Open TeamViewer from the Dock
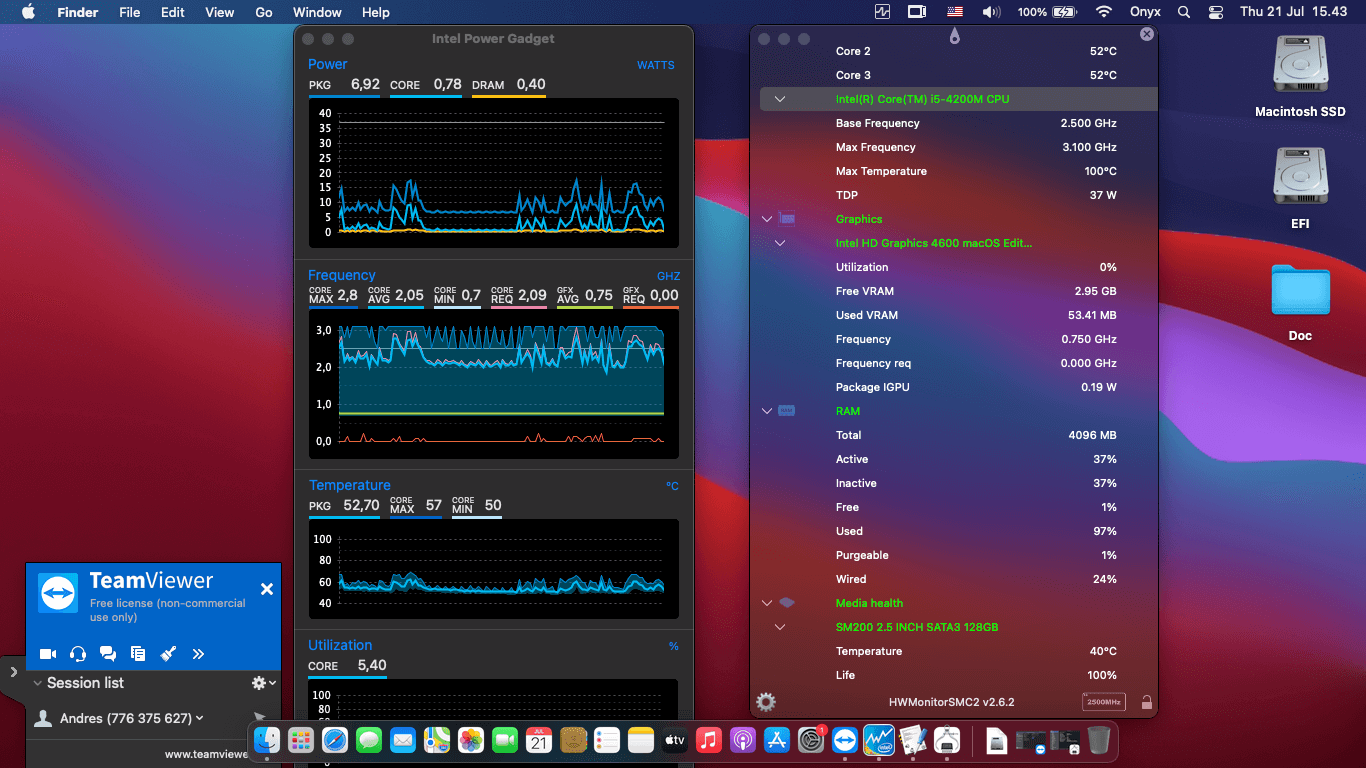The image size is (1366, 768). pyautogui.click(x=845, y=741)
